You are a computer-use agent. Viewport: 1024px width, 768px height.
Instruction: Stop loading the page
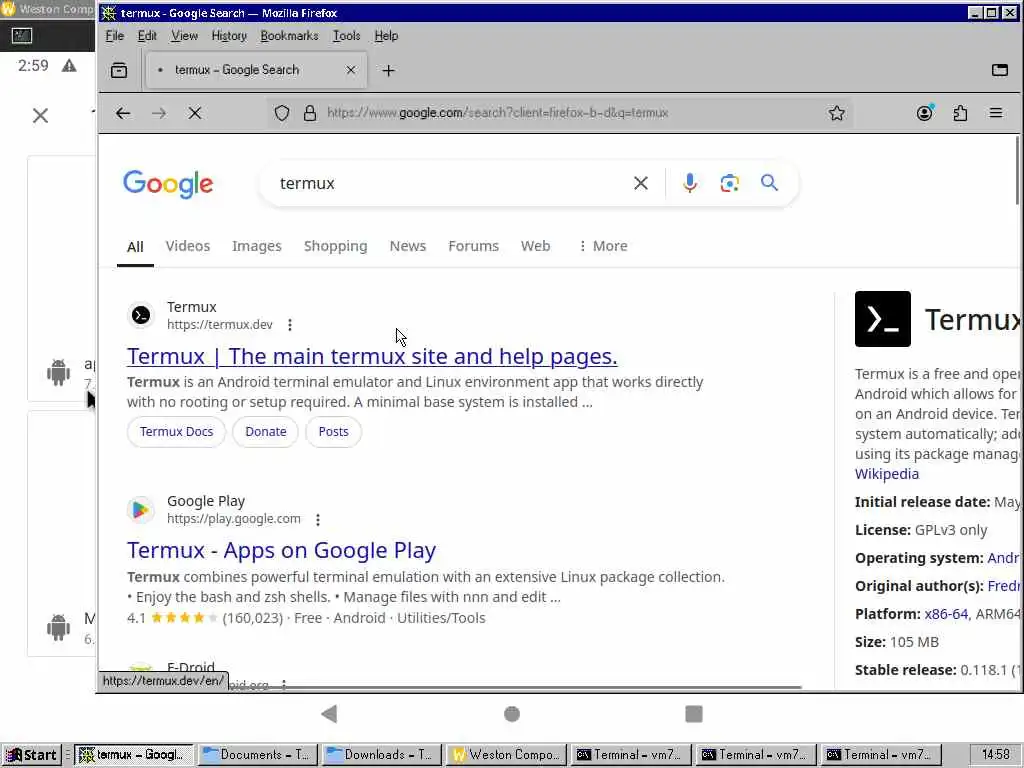click(195, 113)
